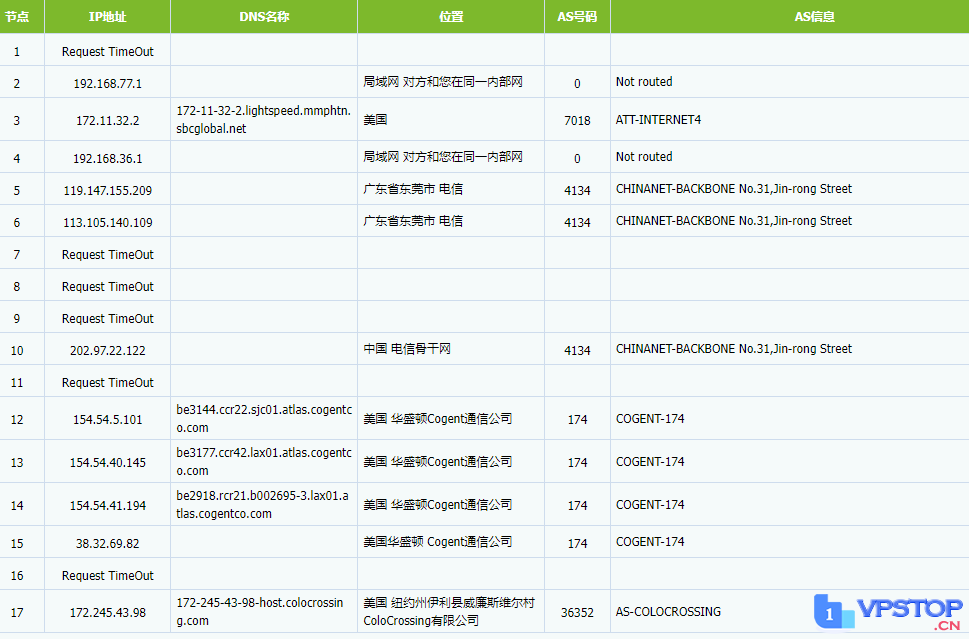The height and width of the screenshot is (639, 969).
Task: Select IP address 192.168.36.1
Action: click(108, 159)
